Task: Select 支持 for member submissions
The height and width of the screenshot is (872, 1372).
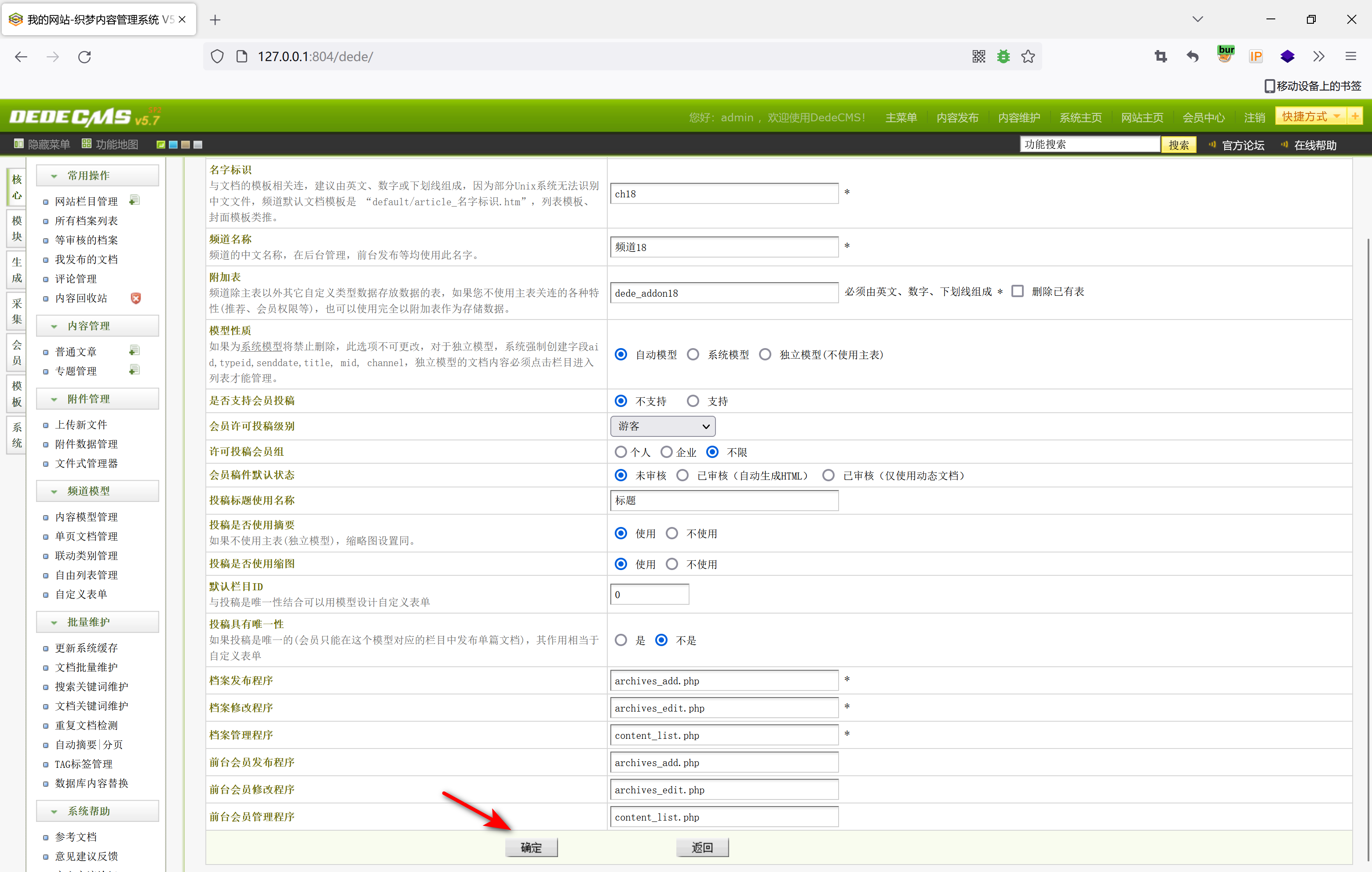Action: (693, 401)
